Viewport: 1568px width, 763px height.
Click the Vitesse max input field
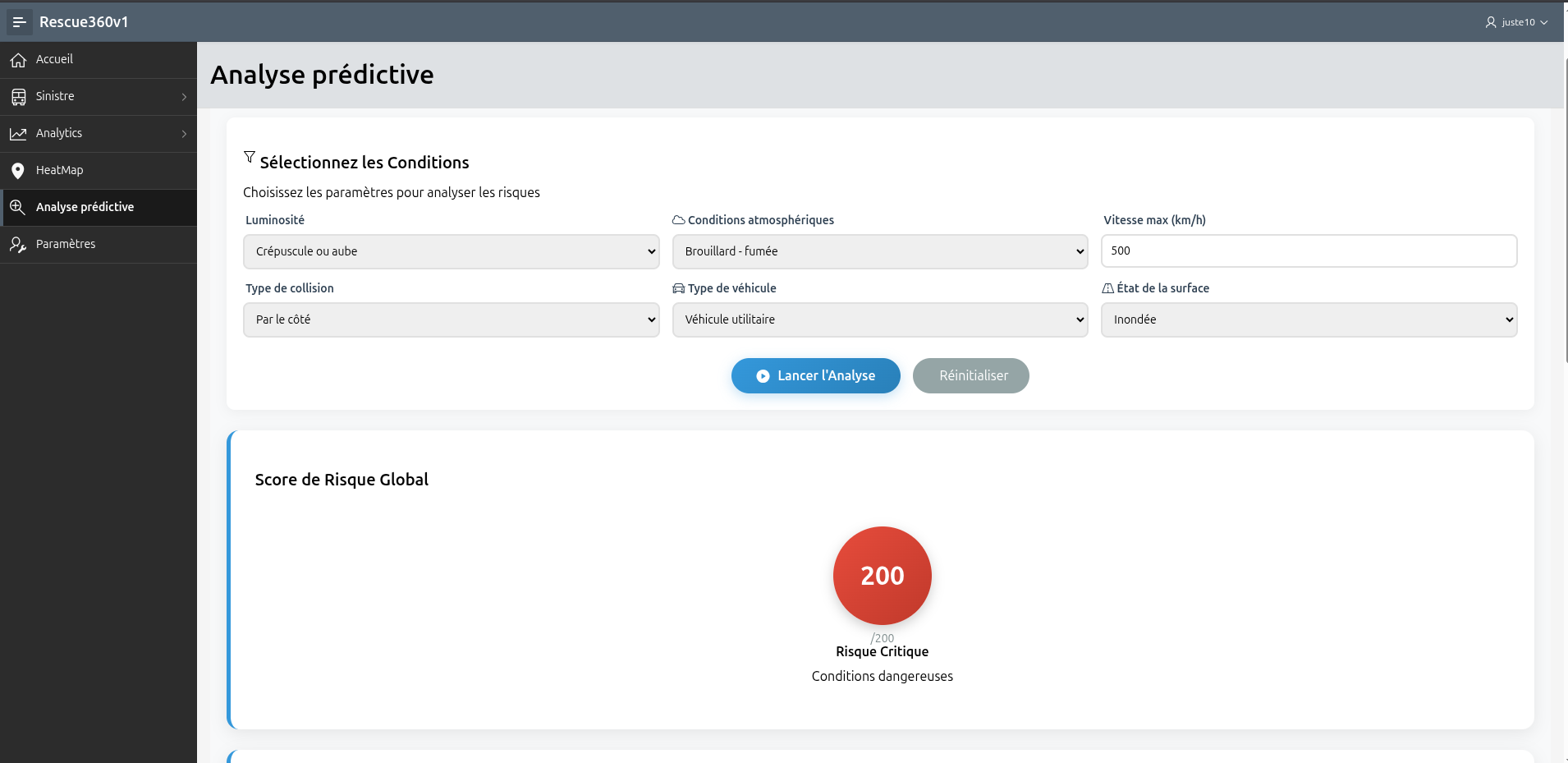point(1309,251)
